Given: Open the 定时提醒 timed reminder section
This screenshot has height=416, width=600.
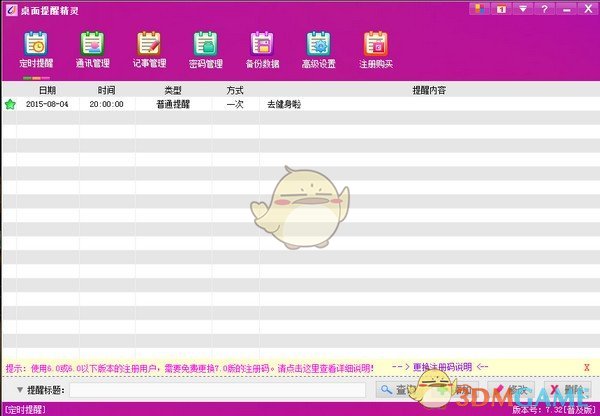Looking at the screenshot, I should [x=35, y=48].
